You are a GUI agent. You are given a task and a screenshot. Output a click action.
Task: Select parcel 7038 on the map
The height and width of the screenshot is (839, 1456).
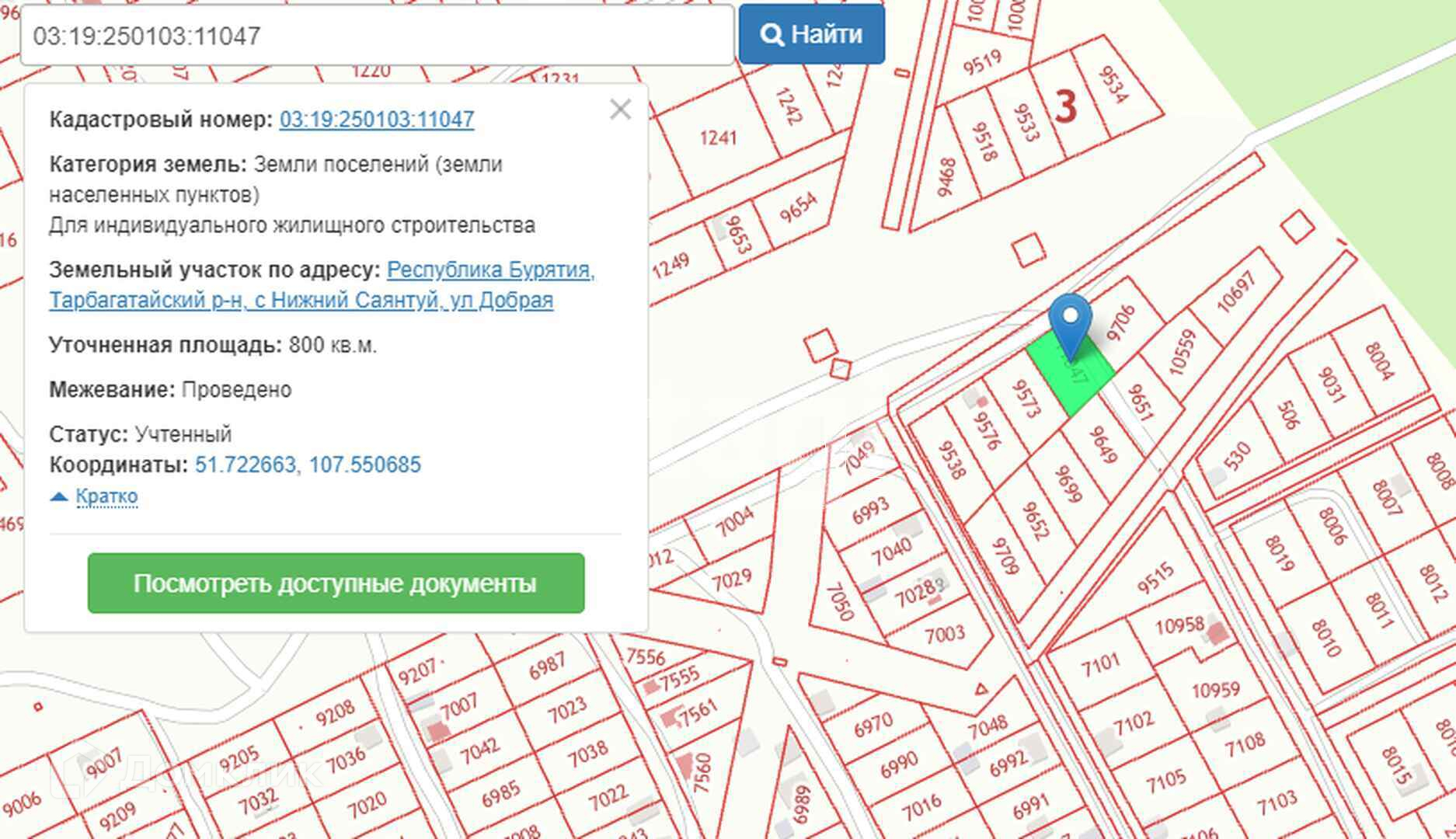point(587,752)
